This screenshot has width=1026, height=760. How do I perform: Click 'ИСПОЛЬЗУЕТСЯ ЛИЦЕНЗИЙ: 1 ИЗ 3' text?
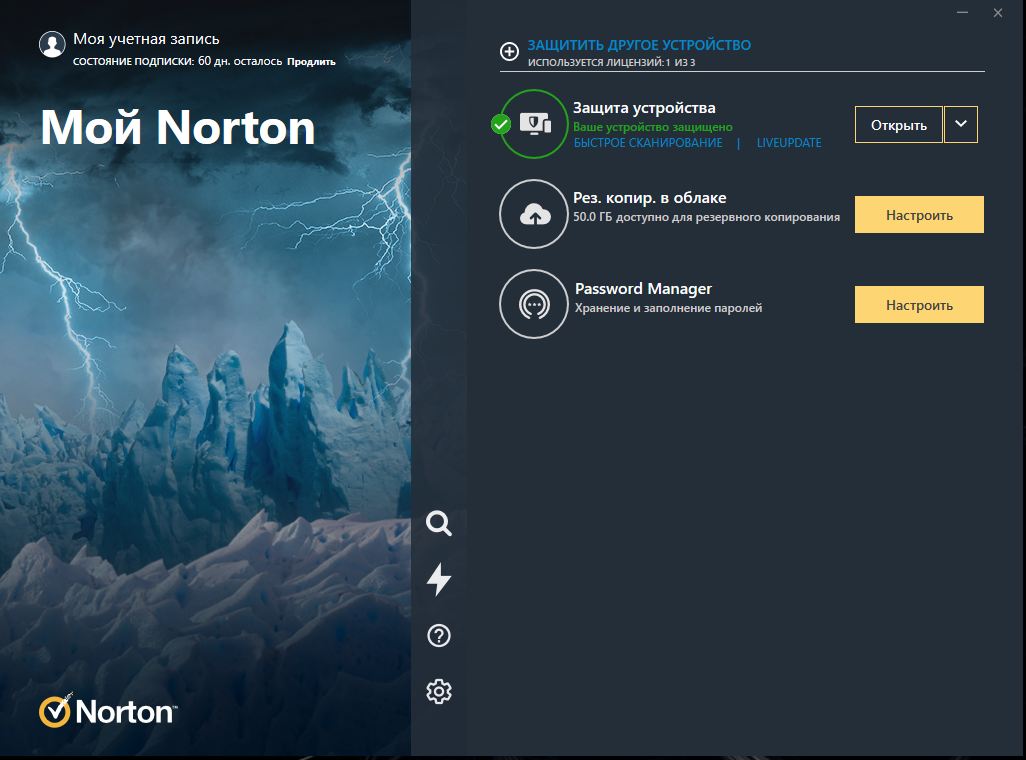click(612, 63)
